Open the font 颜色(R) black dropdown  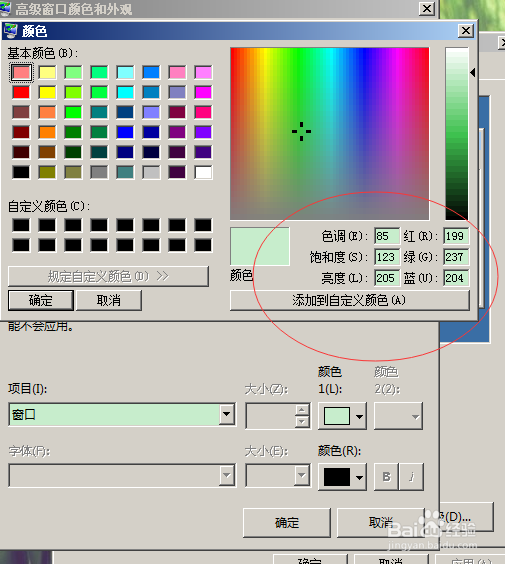[x=342, y=477]
